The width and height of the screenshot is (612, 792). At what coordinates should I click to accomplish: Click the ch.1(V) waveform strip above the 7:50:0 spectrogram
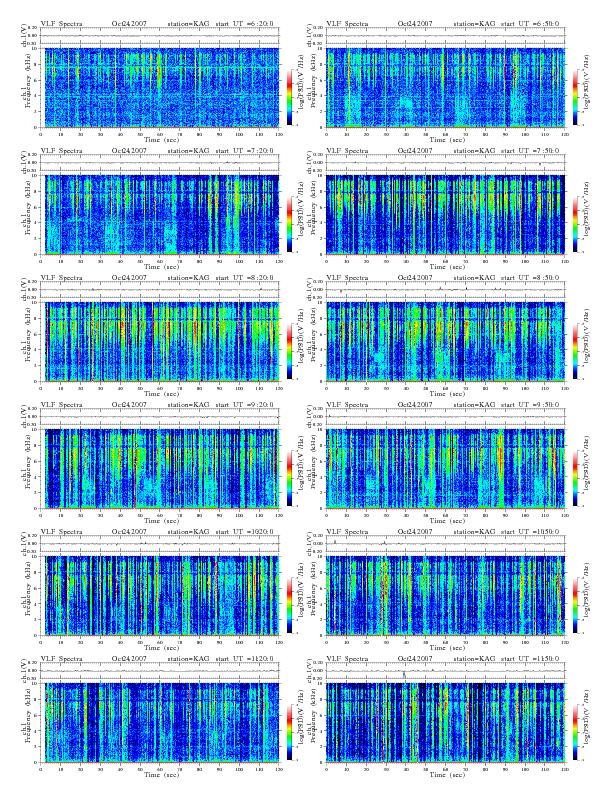pos(445,163)
